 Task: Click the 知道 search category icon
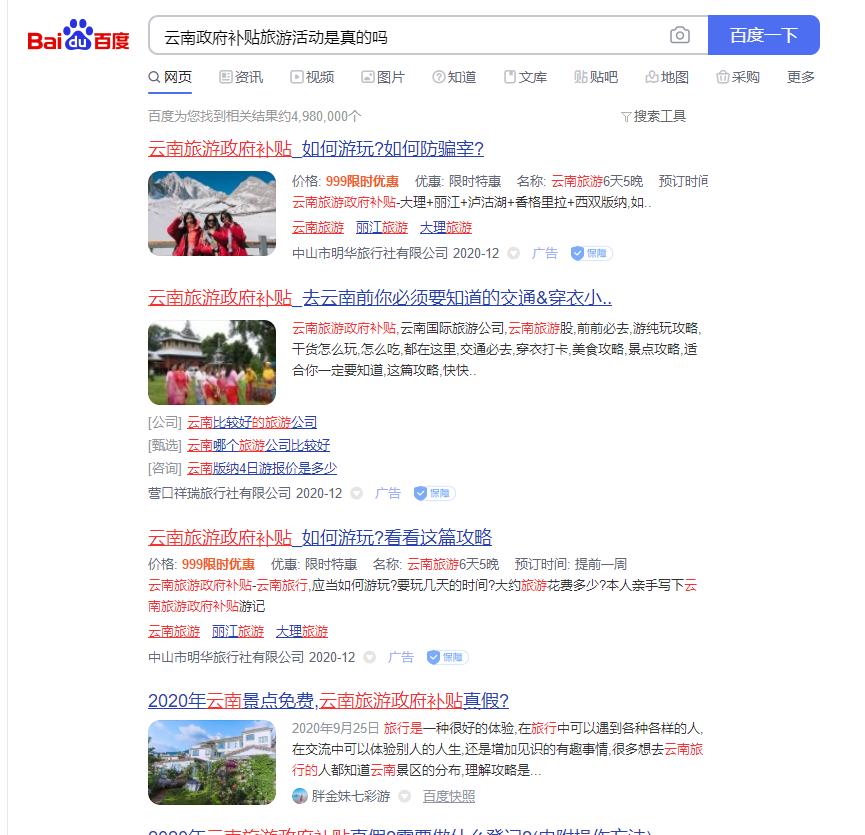(438, 77)
